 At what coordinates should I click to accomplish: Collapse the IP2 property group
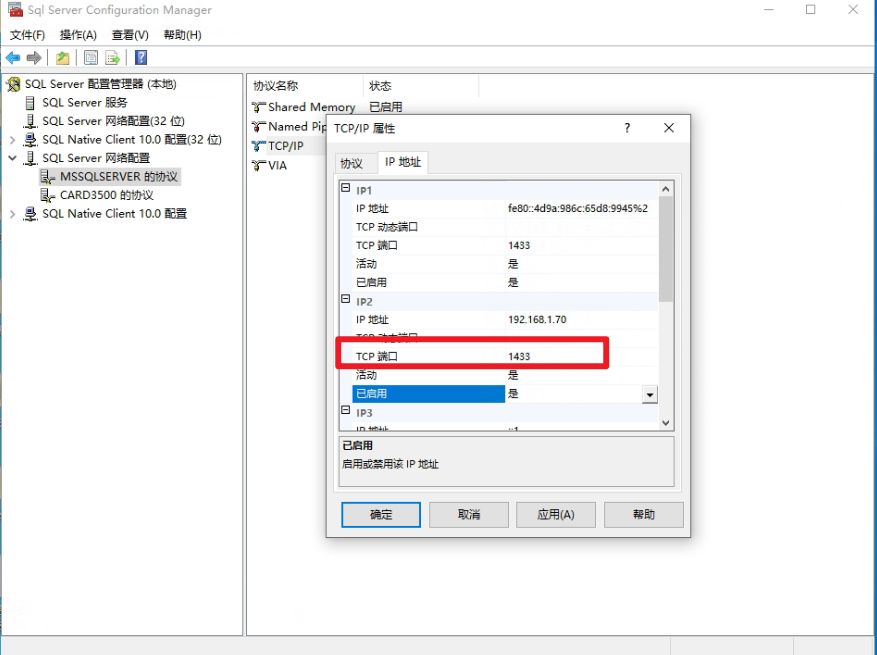click(x=346, y=300)
